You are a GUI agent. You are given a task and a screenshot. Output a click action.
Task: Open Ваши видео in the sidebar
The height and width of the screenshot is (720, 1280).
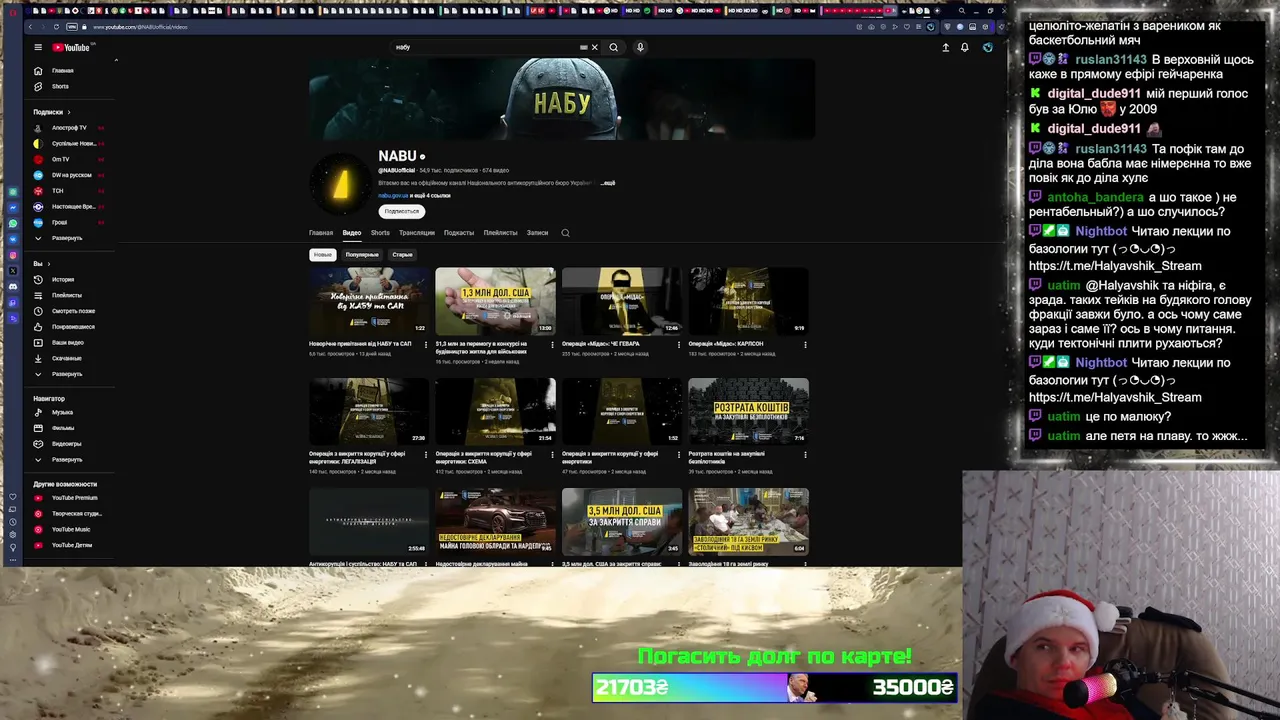coord(67,343)
